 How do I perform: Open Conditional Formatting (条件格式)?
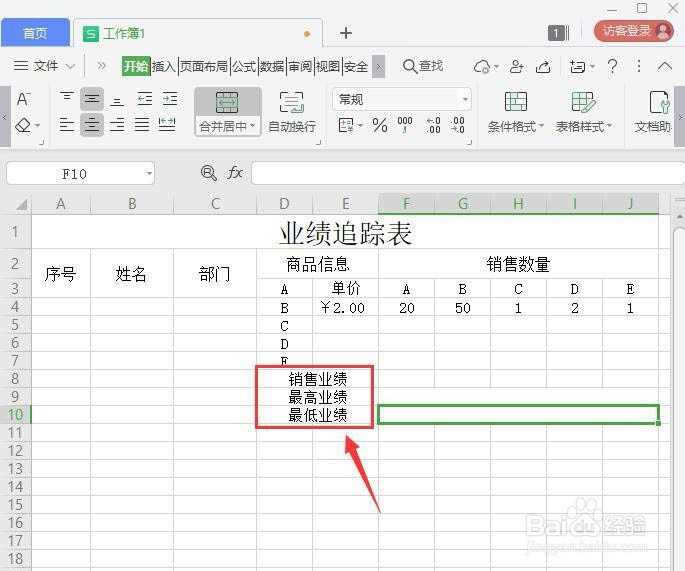[516, 112]
